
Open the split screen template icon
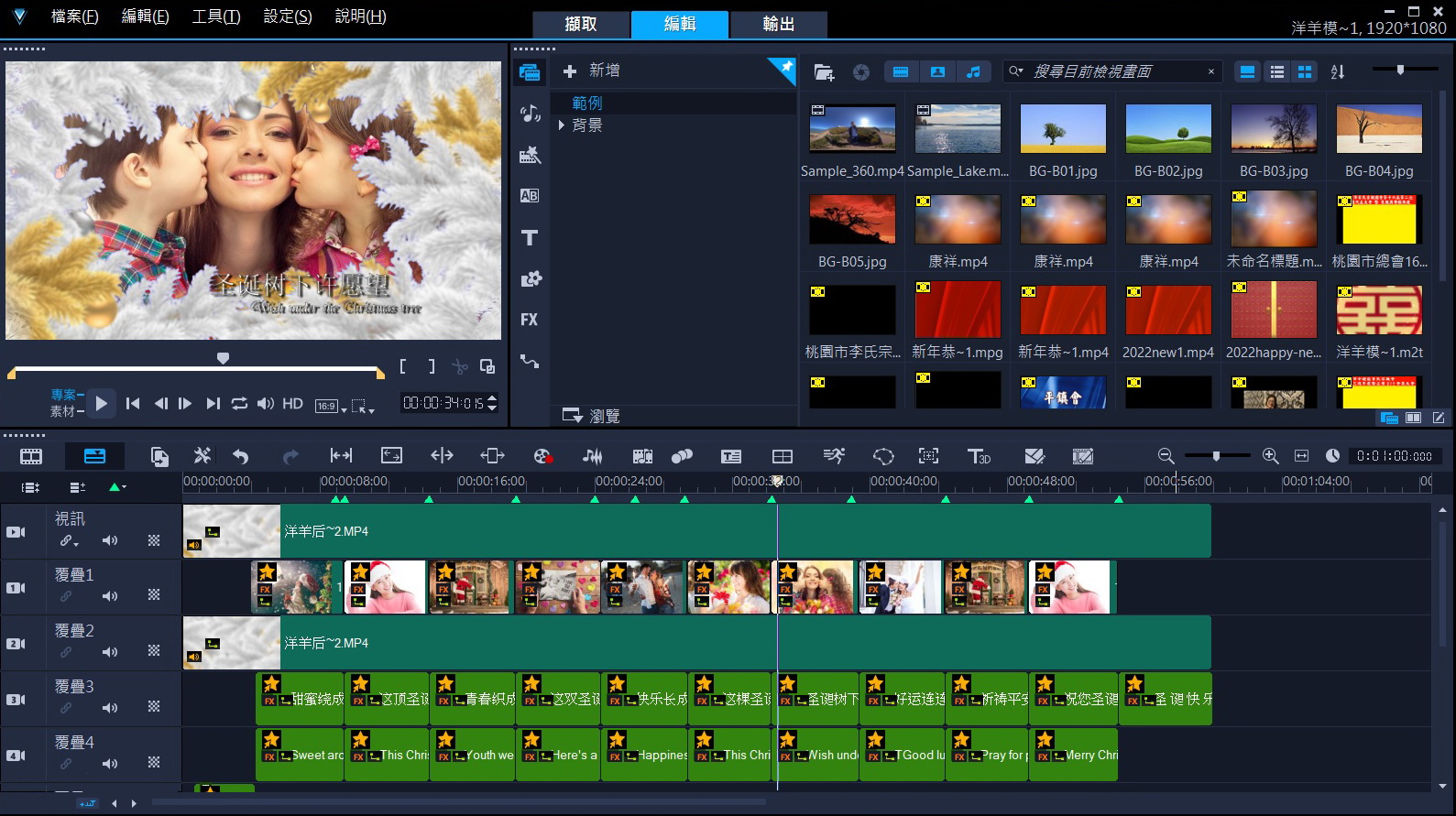tap(783, 456)
